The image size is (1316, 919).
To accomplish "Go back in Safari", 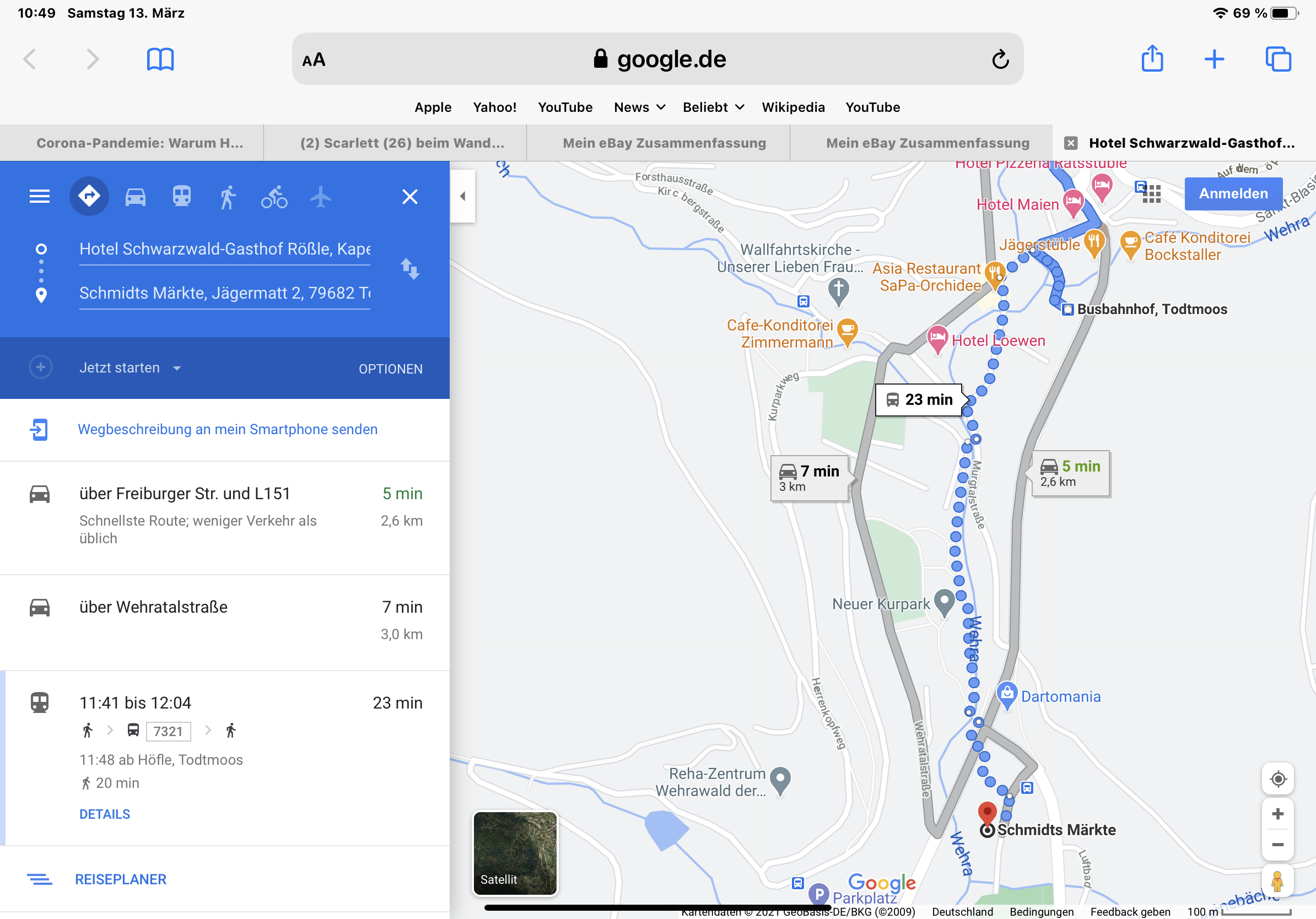I will pos(30,59).
